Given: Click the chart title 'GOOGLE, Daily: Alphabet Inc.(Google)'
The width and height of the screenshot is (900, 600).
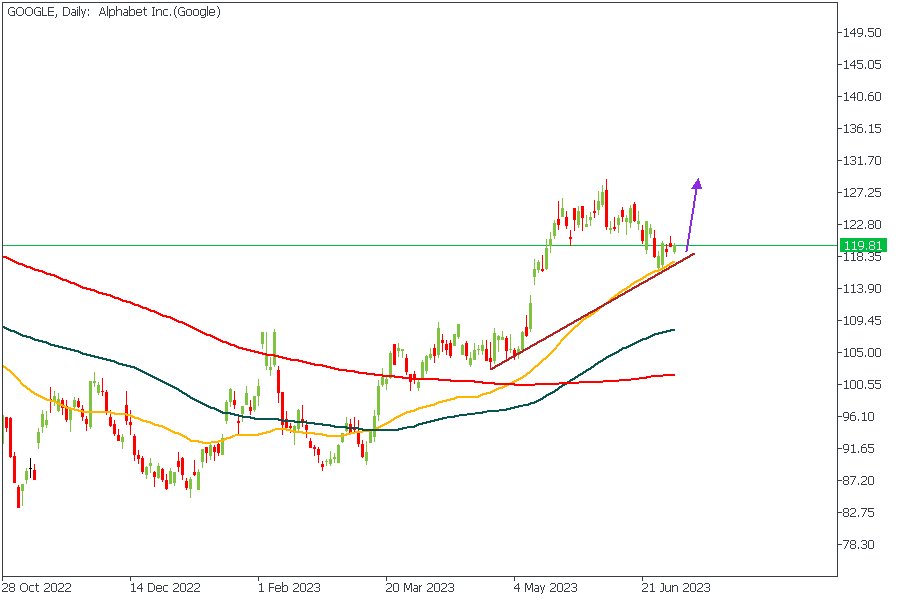Looking at the screenshot, I should [114, 12].
